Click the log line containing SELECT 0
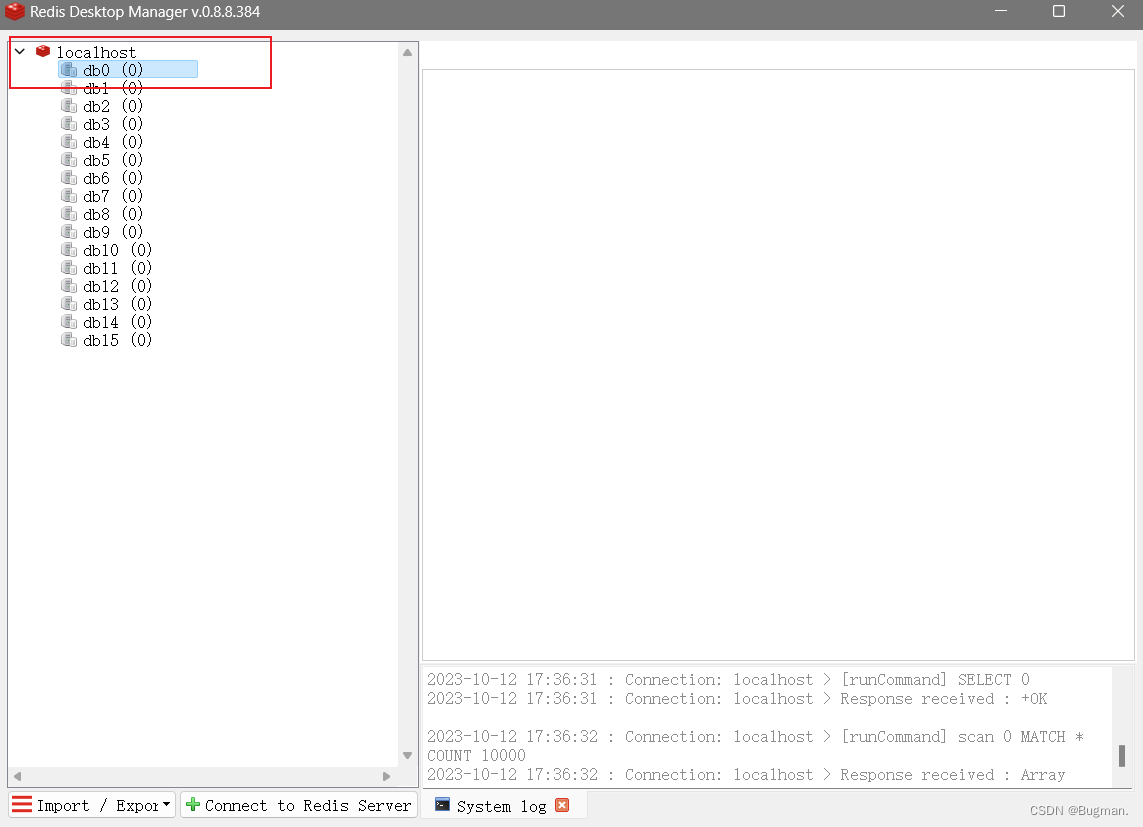The height and width of the screenshot is (827, 1143). pos(729,680)
